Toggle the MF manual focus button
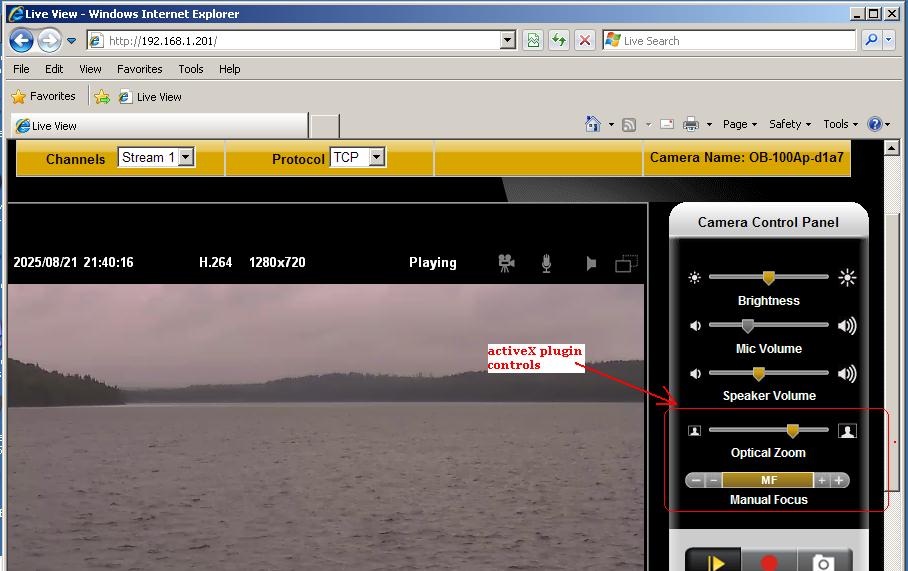 [x=768, y=481]
